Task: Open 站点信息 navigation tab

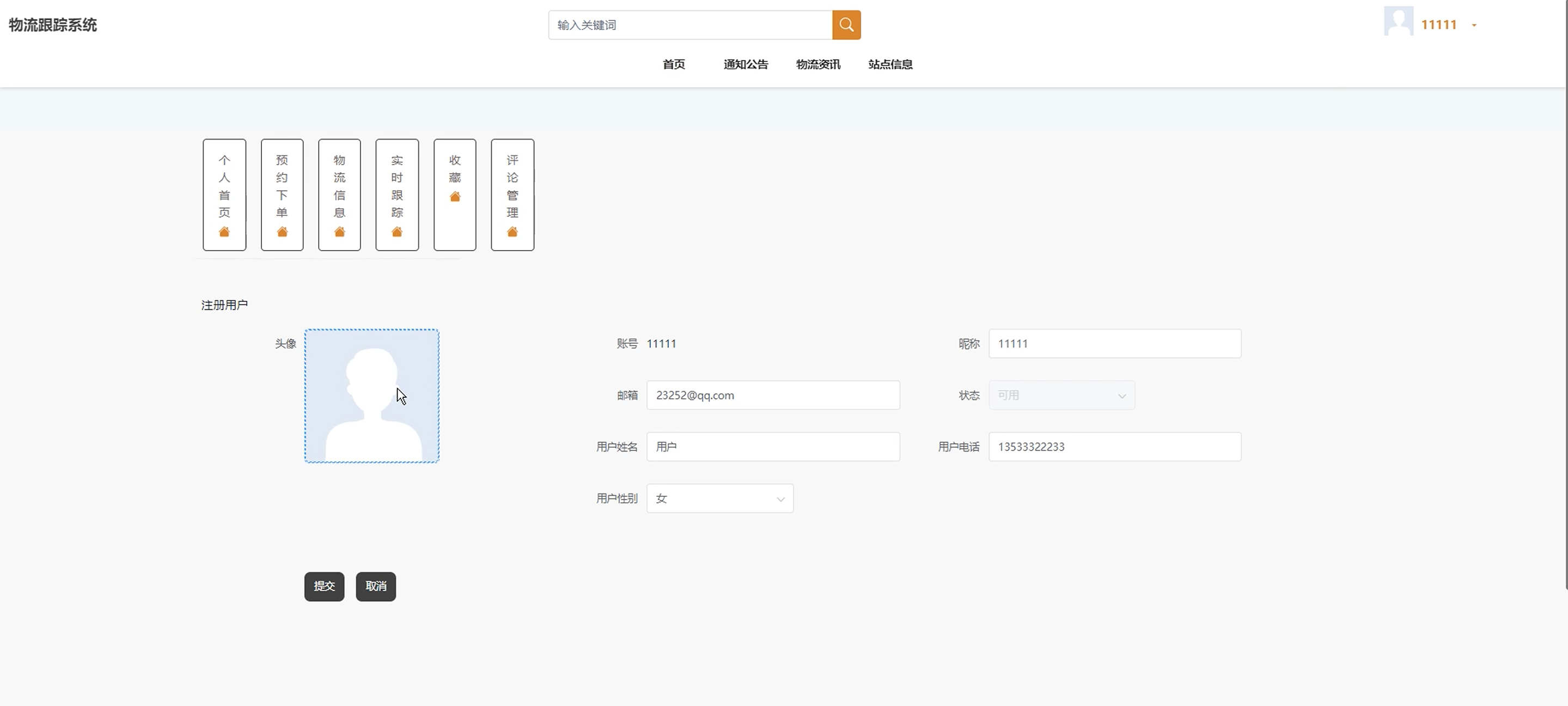Action: coord(890,64)
